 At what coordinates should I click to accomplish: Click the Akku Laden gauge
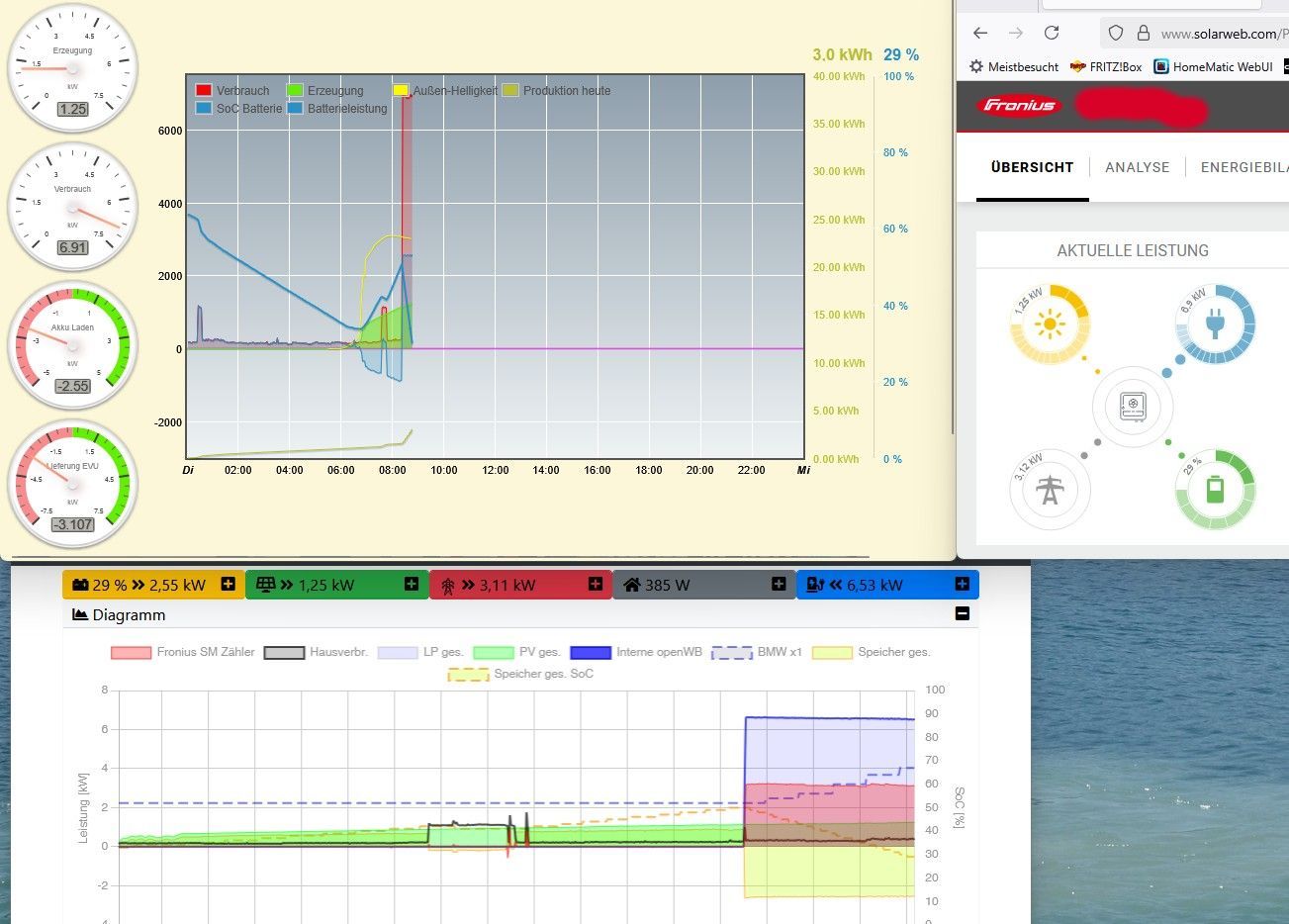(x=72, y=345)
